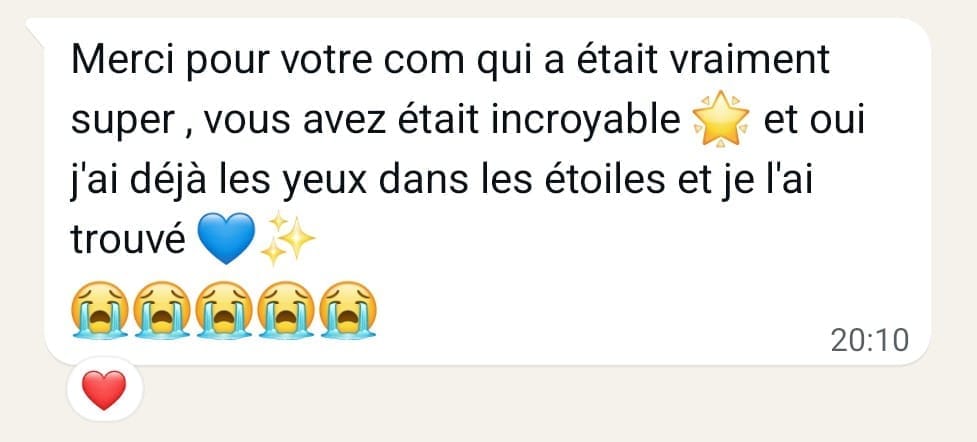Click the sparkles emoji beside the blue heart
The height and width of the screenshot is (442, 977).
288,238
